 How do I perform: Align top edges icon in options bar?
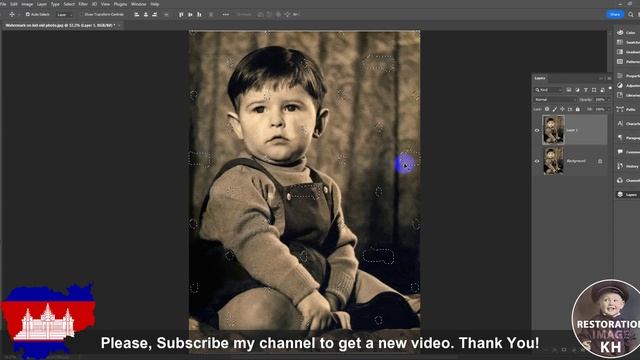tap(181, 14)
